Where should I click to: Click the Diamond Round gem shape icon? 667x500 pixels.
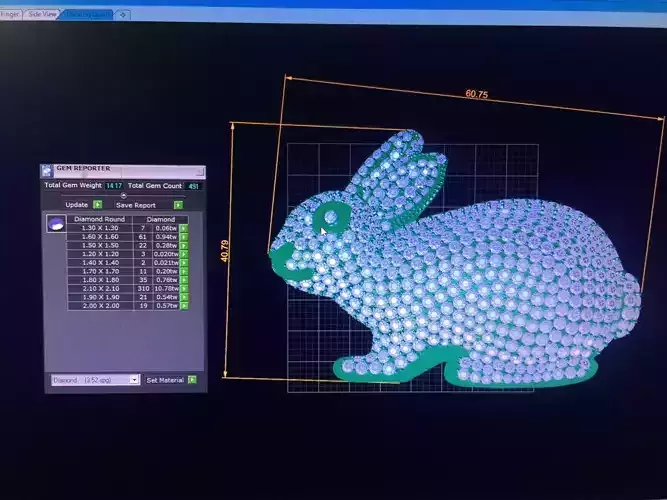click(x=56, y=223)
